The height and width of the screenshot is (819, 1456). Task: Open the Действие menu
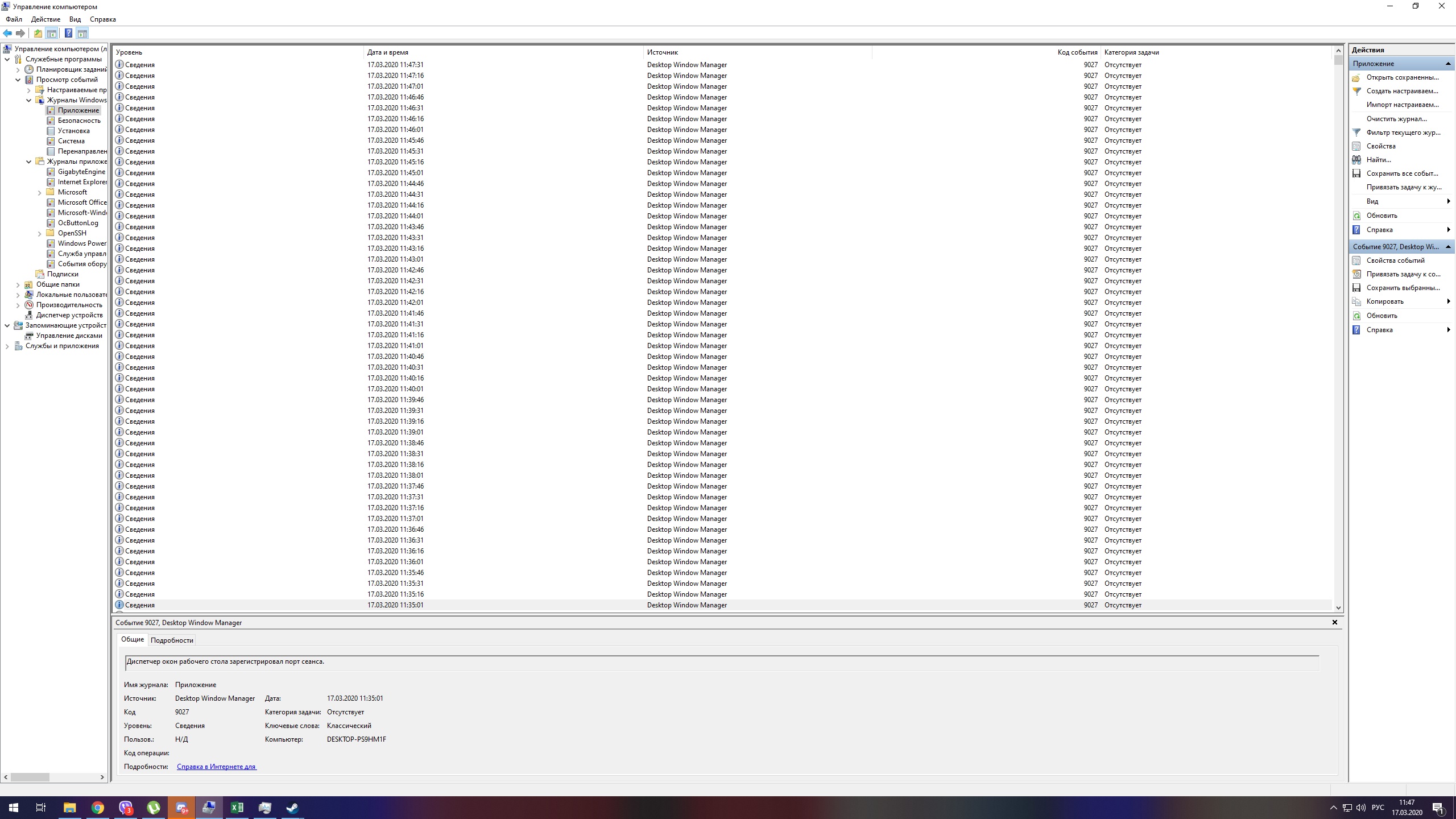pos(45,19)
